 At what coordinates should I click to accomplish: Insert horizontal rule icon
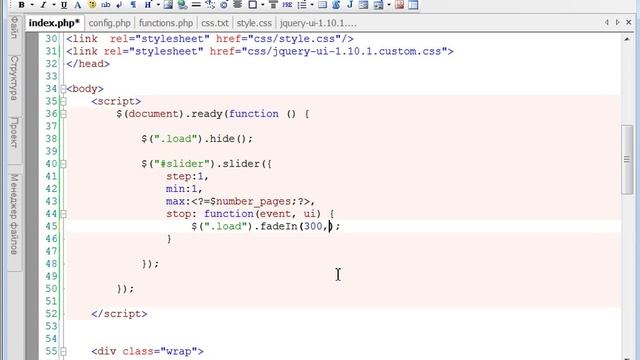[x=196, y=5]
